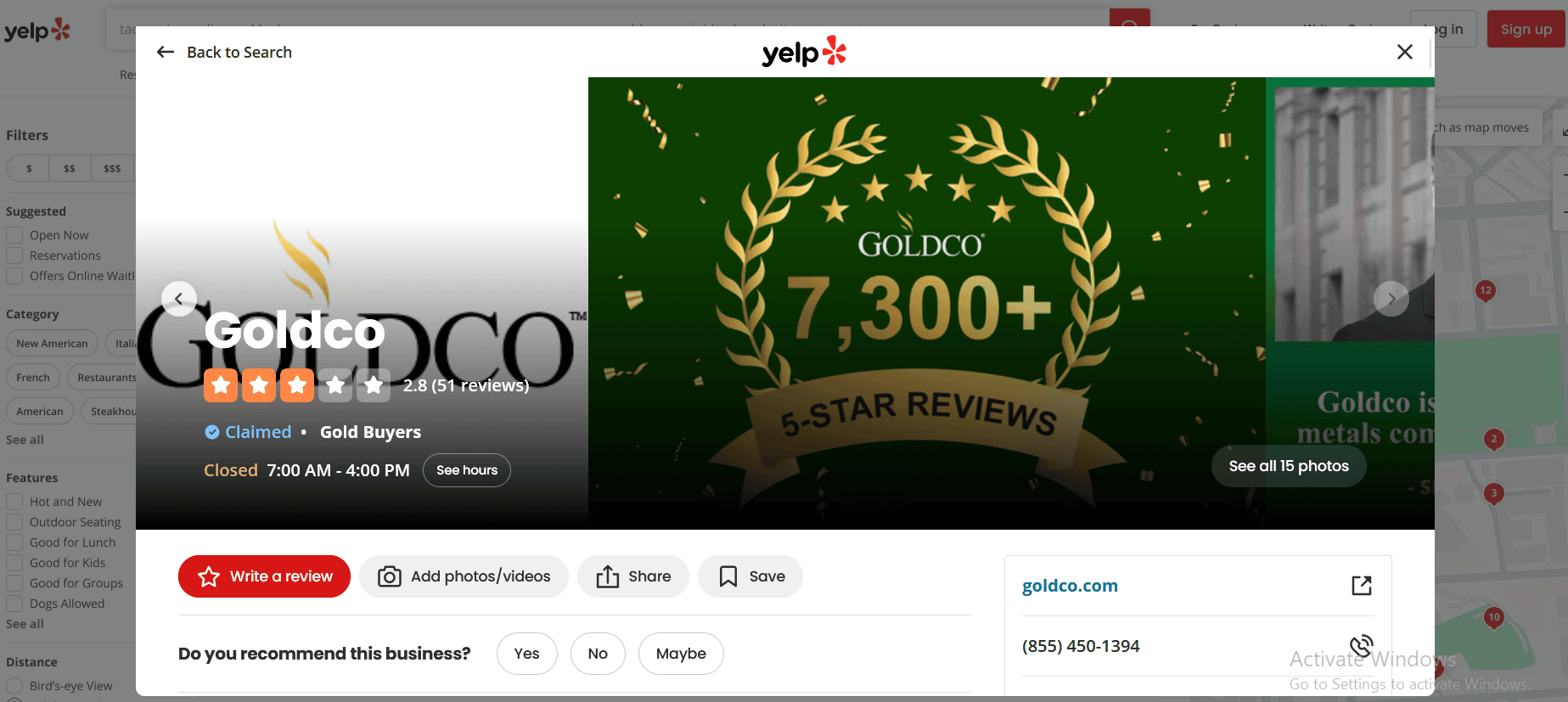The width and height of the screenshot is (1568, 702).
Task: Expand Category list with See all
Action: pyautogui.click(x=25, y=440)
